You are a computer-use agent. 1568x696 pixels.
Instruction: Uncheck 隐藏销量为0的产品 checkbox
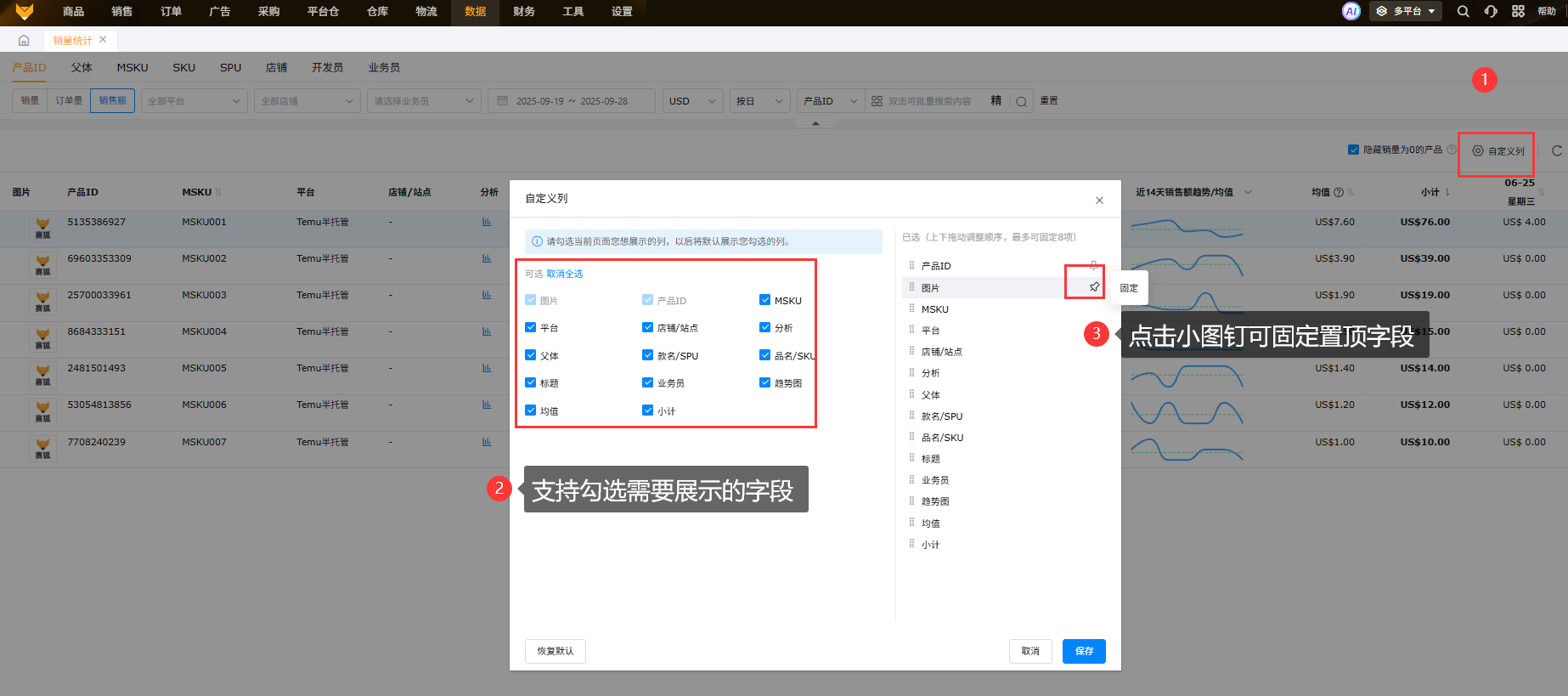click(1353, 150)
